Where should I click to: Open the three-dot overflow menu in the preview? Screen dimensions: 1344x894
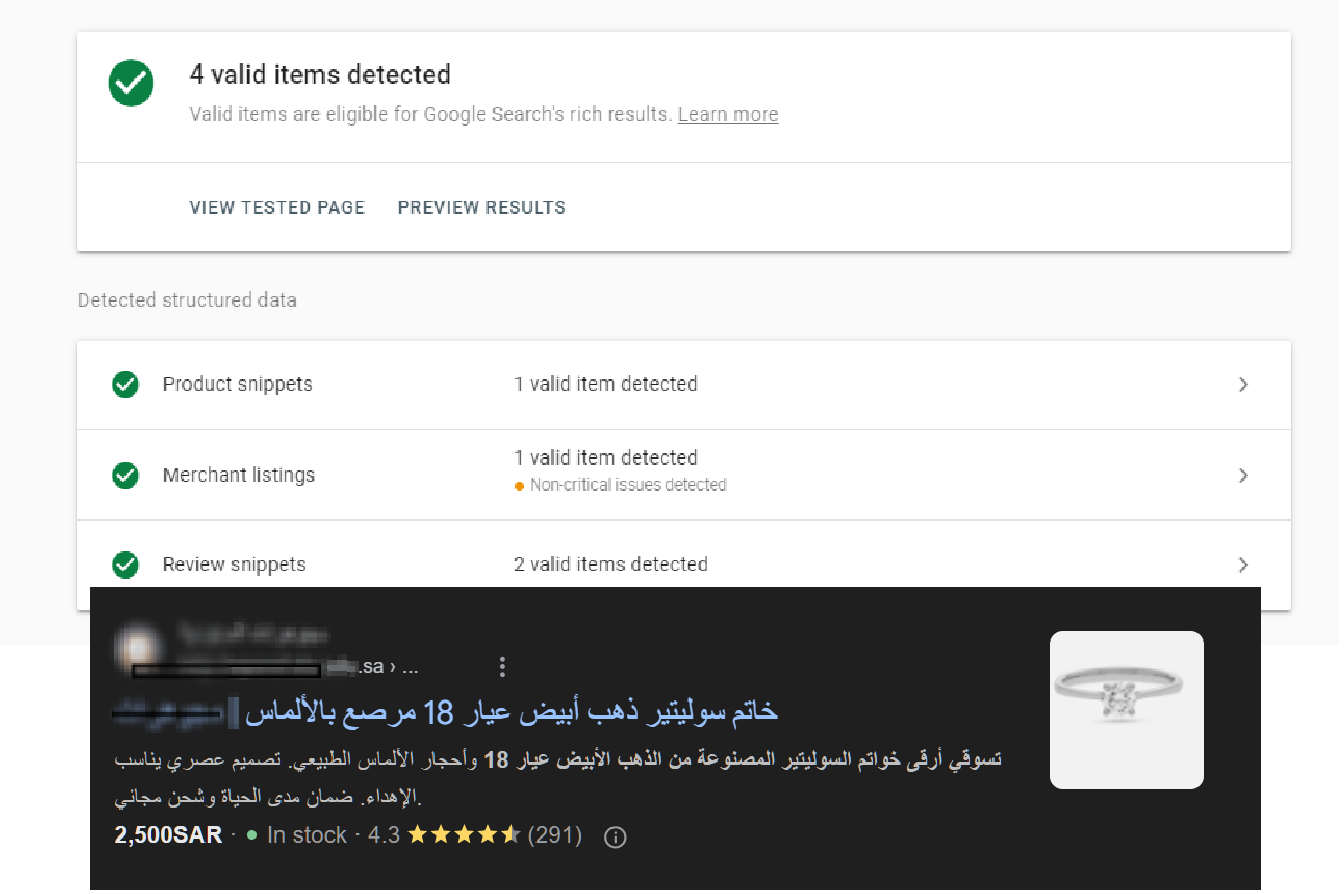(501, 665)
